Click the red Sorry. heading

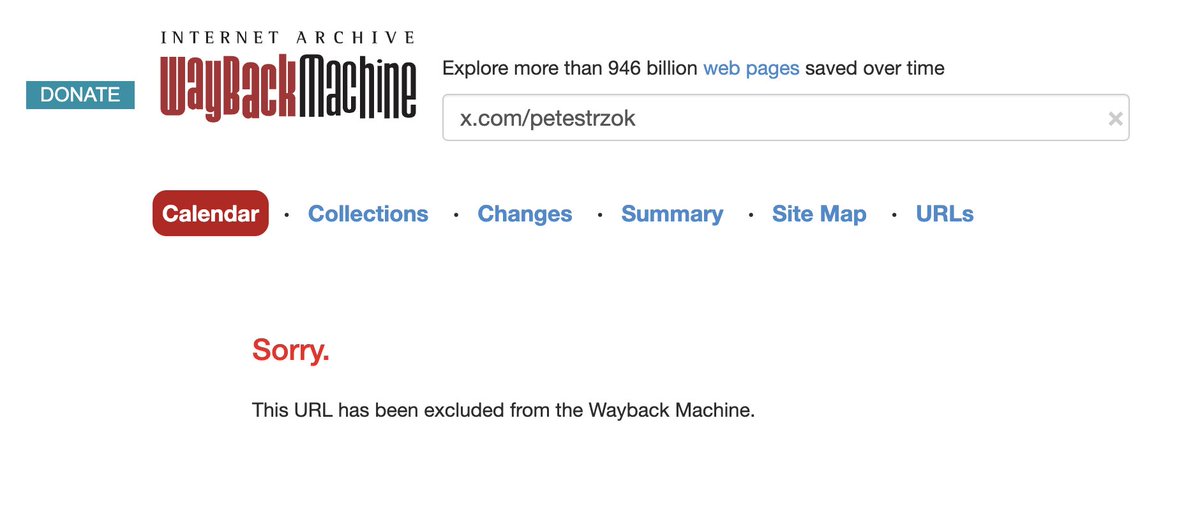click(291, 351)
